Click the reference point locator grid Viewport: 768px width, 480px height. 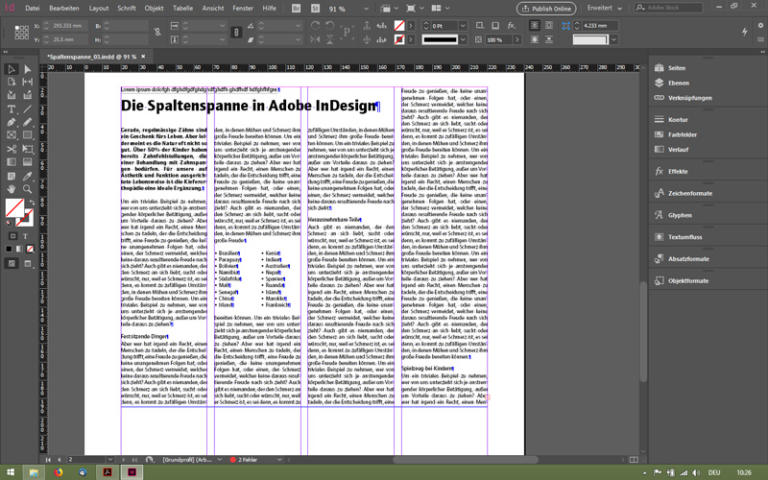21,32
